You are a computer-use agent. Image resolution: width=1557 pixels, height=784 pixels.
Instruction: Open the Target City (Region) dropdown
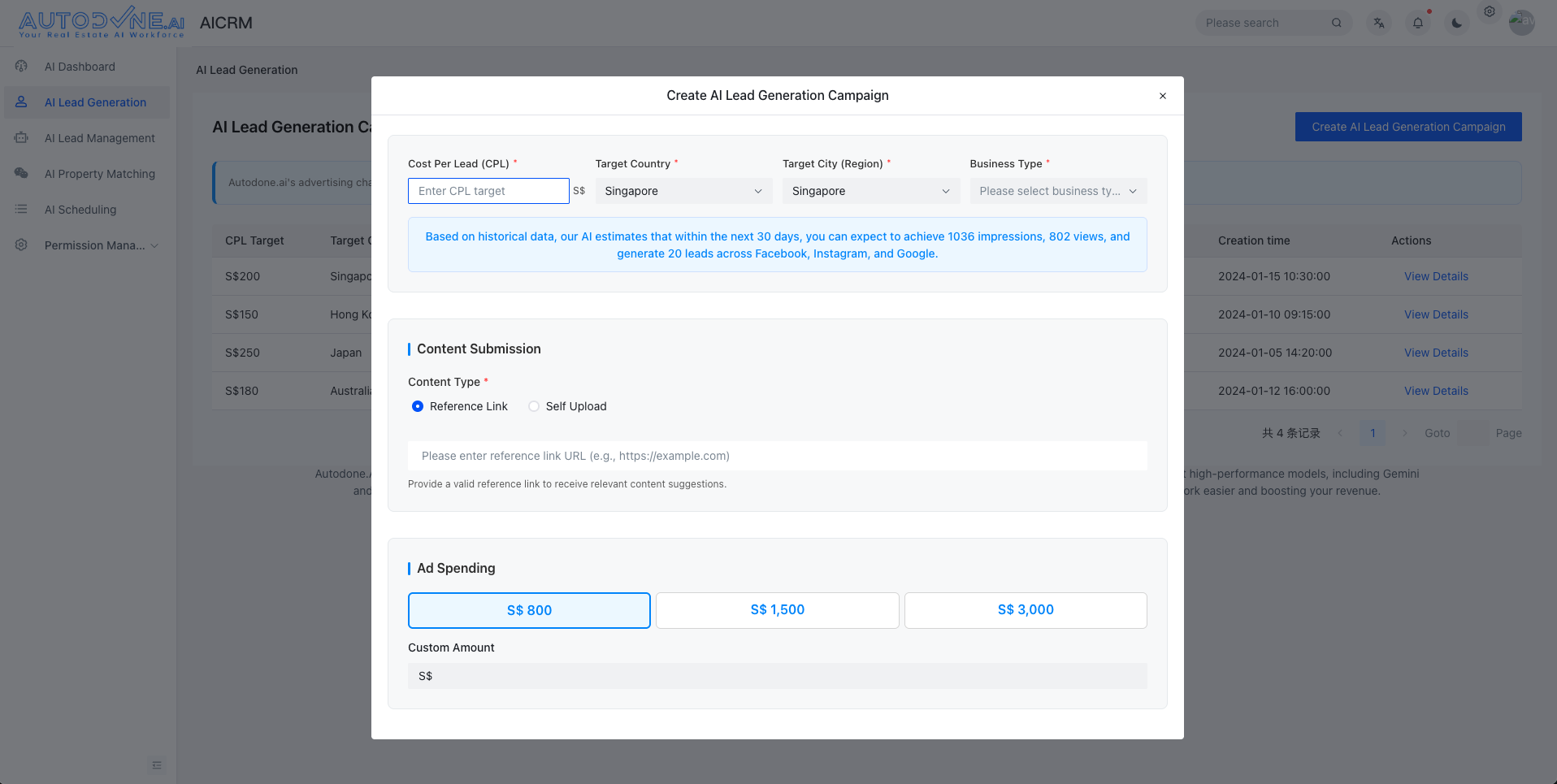pyautogui.click(x=870, y=191)
